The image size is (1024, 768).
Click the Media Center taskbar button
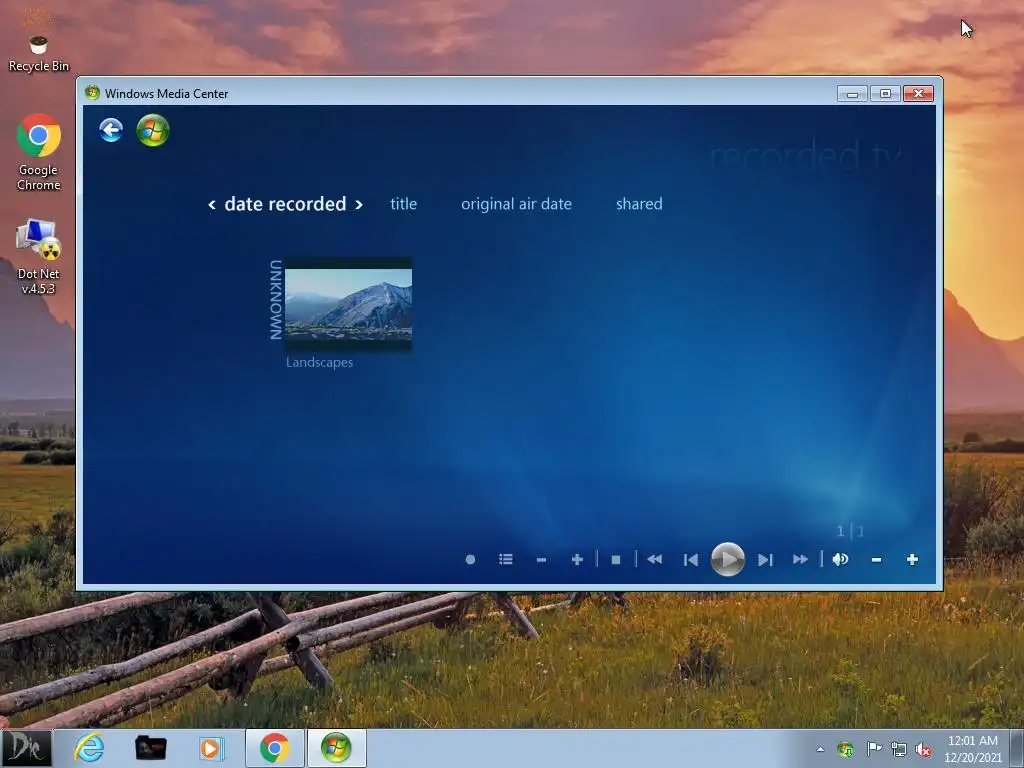336,748
